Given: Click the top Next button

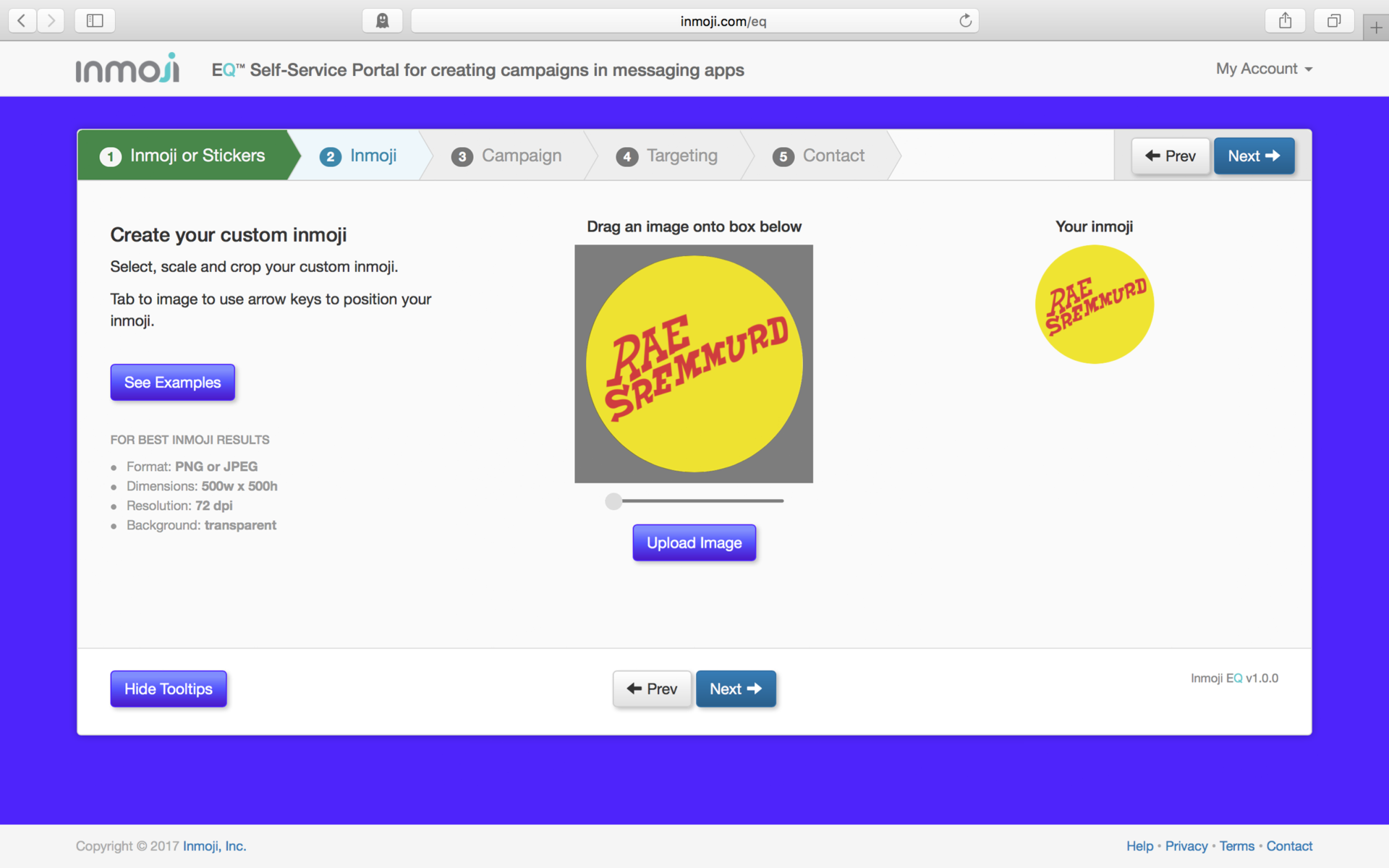Looking at the screenshot, I should tap(1254, 156).
